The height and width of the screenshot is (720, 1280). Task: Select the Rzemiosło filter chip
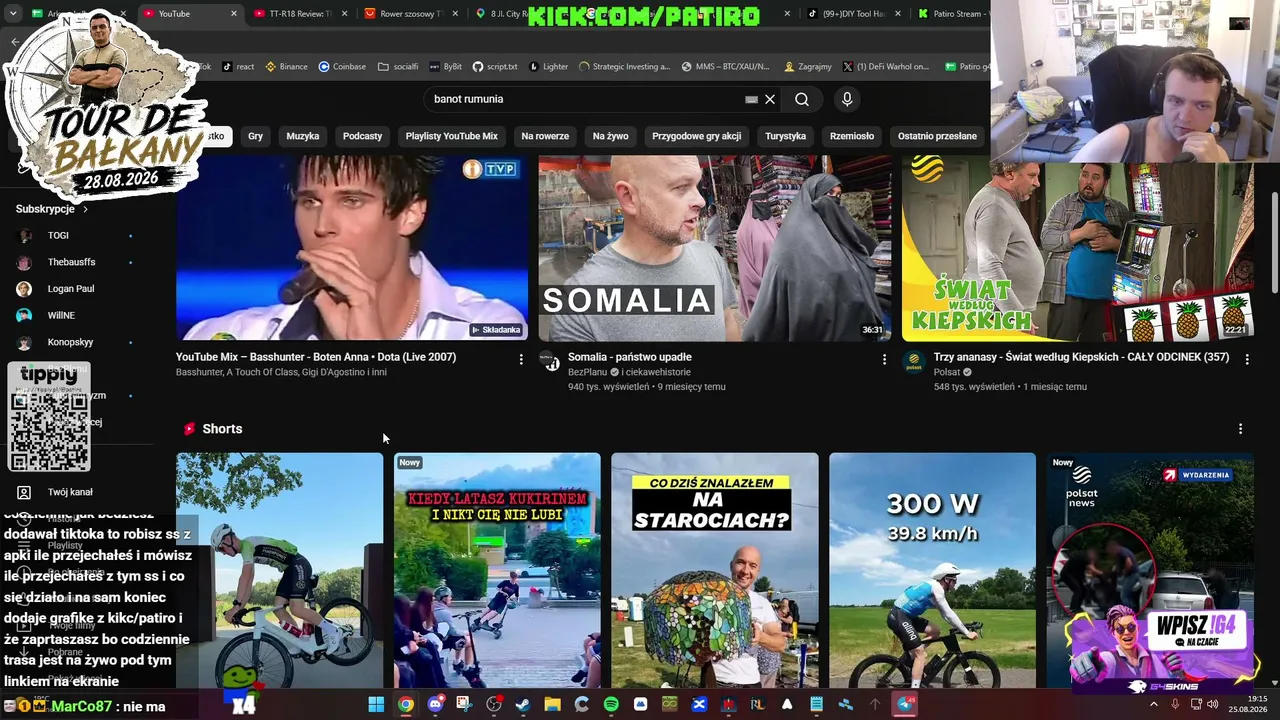pyautogui.click(x=852, y=136)
